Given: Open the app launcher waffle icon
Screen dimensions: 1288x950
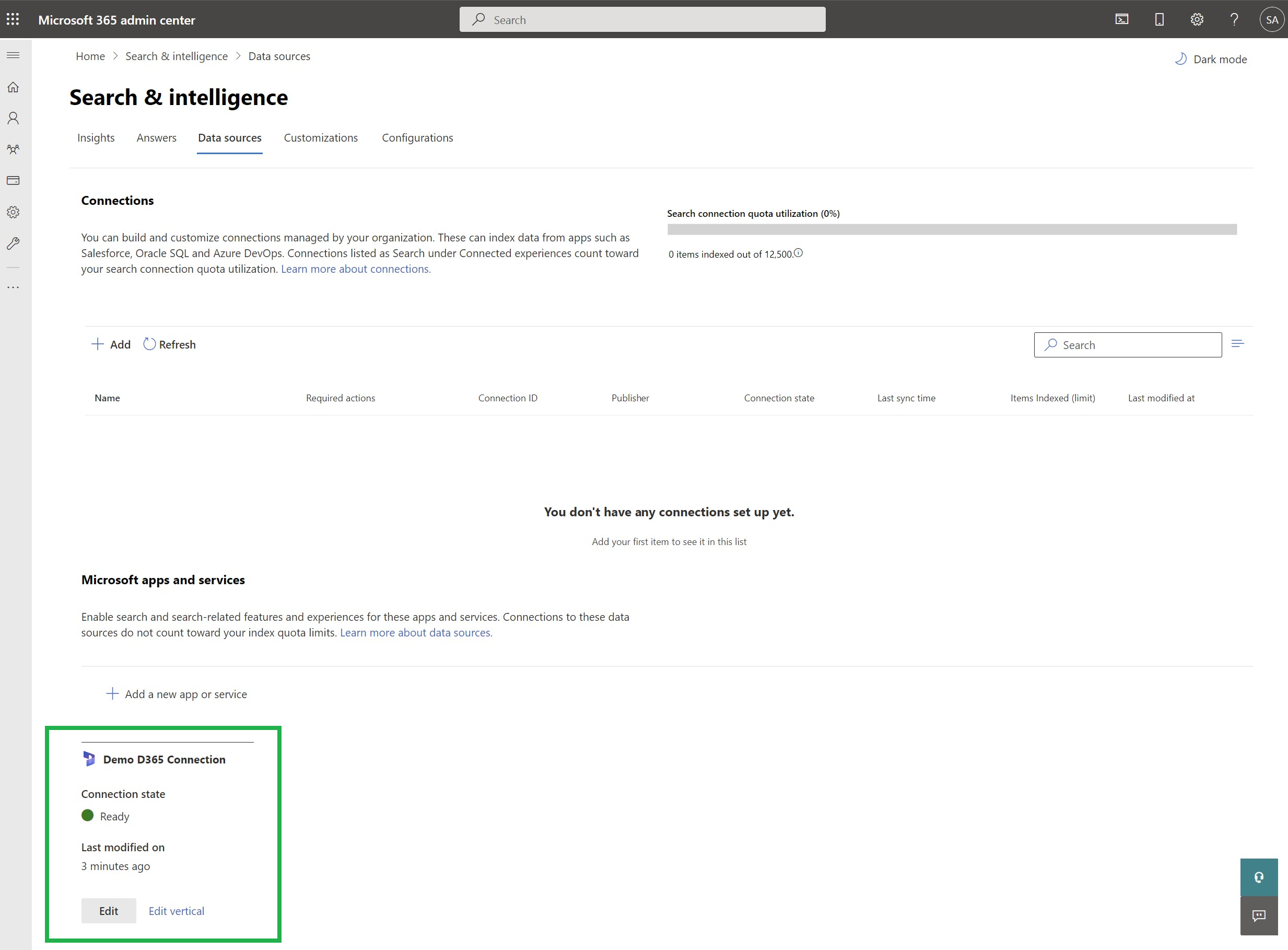Looking at the screenshot, I should tap(13, 19).
